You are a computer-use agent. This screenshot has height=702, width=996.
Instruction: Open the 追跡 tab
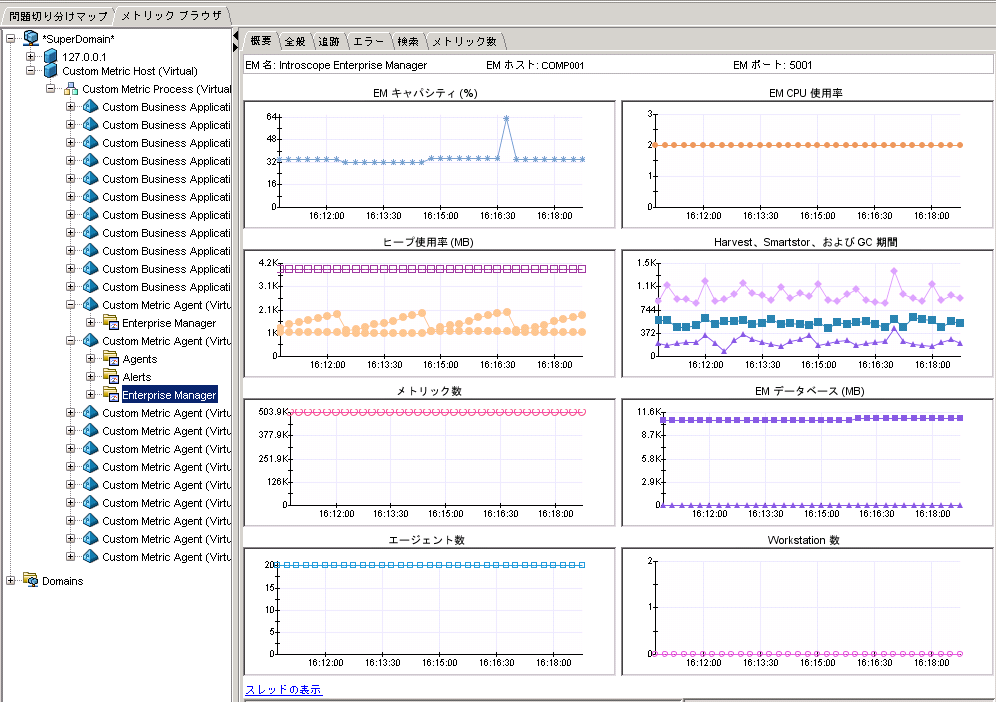tap(328, 41)
